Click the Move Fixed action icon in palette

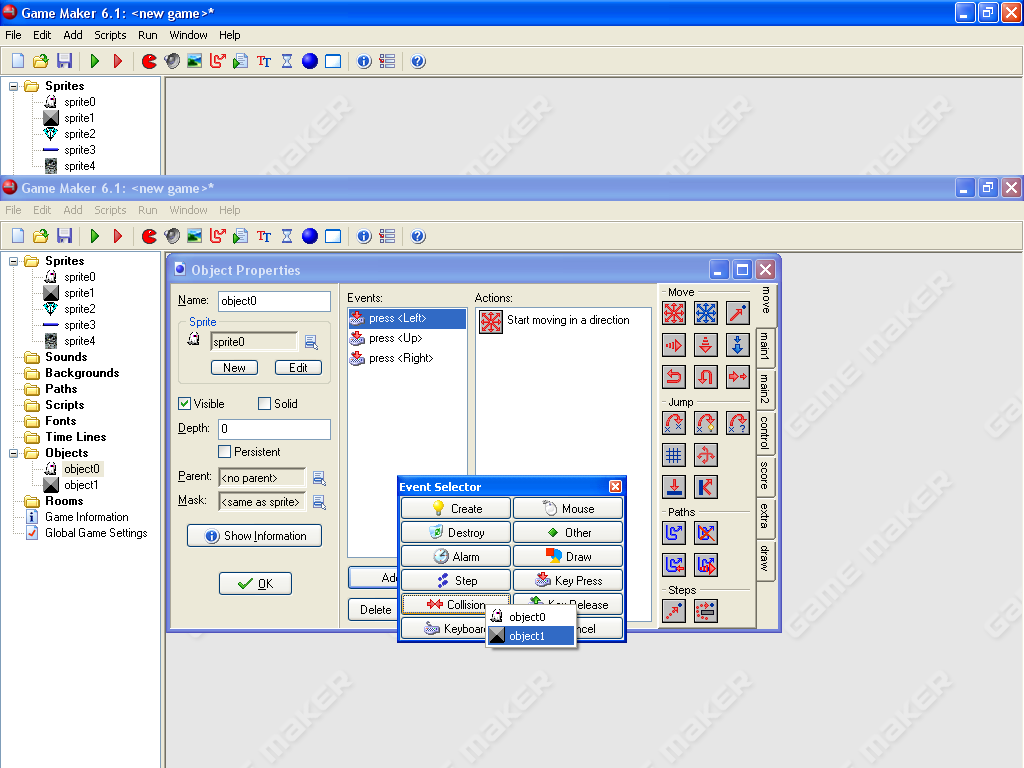click(x=674, y=313)
